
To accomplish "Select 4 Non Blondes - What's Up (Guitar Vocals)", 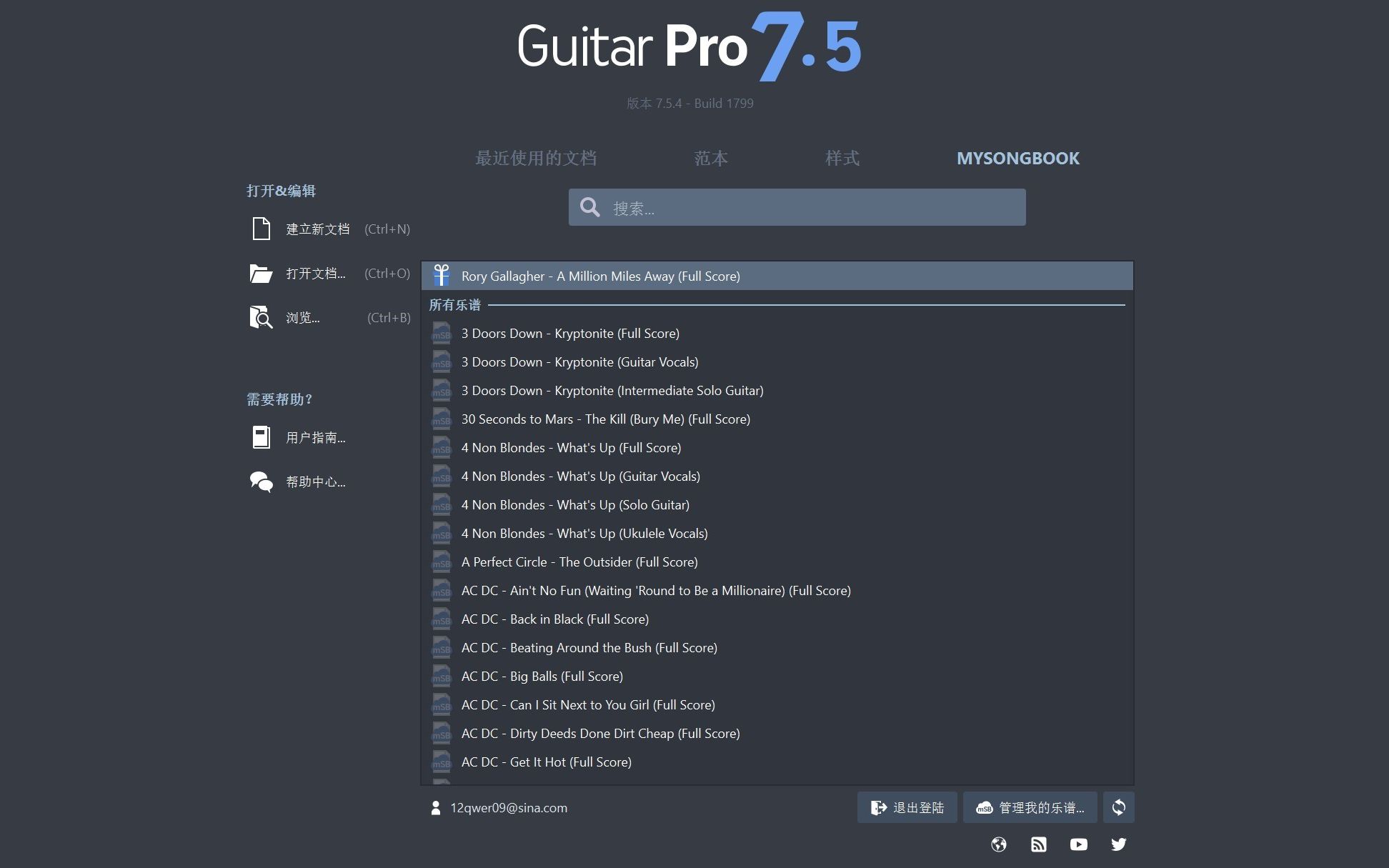I will (x=777, y=477).
